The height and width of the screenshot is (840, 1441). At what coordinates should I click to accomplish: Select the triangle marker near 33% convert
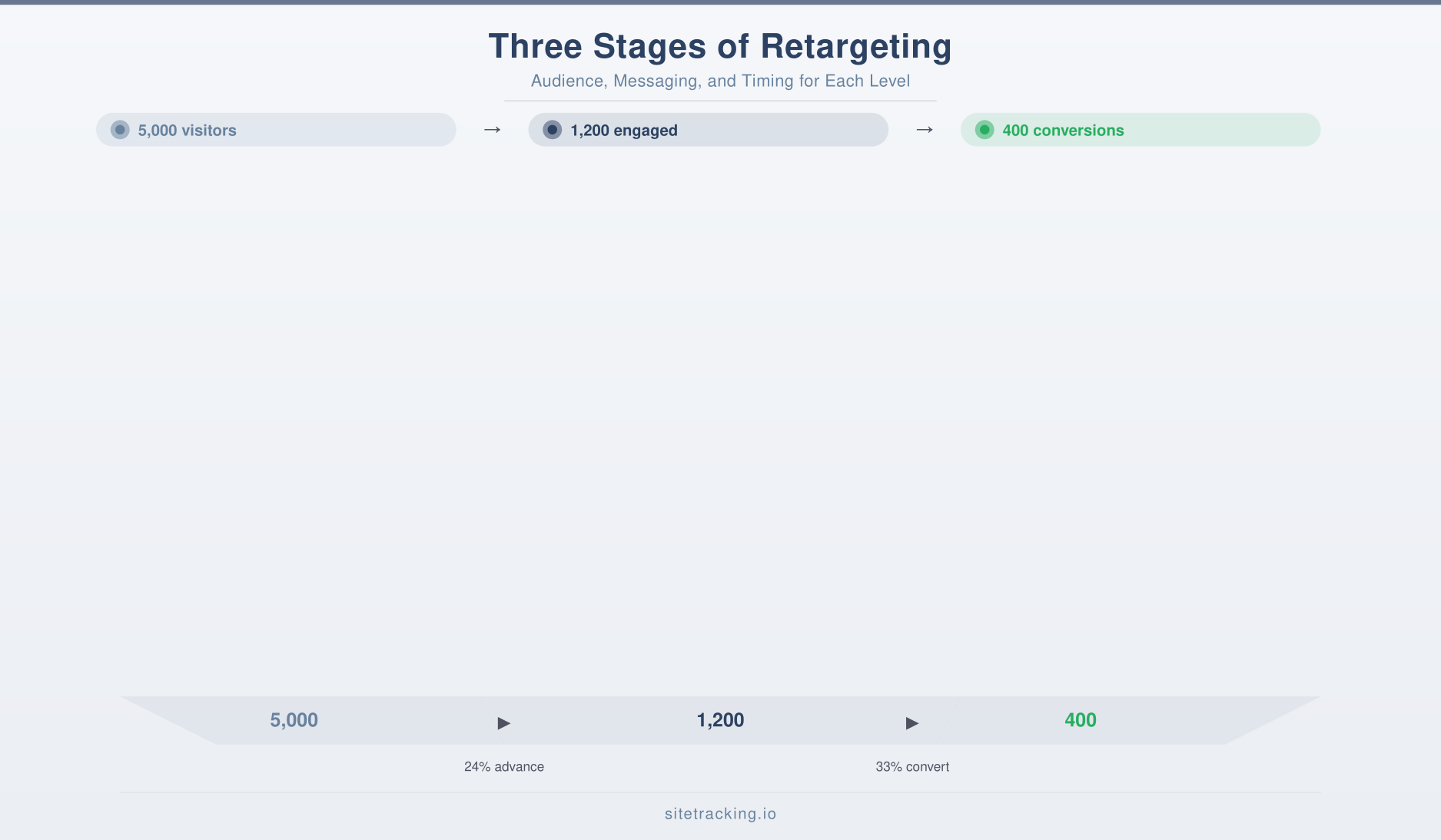click(x=912, y=723)
